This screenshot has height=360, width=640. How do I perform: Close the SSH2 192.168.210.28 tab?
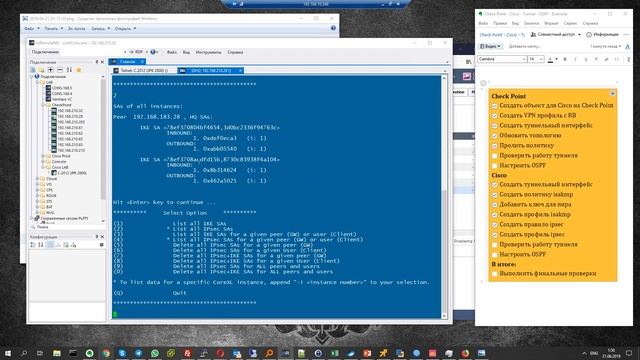[240, 71]
